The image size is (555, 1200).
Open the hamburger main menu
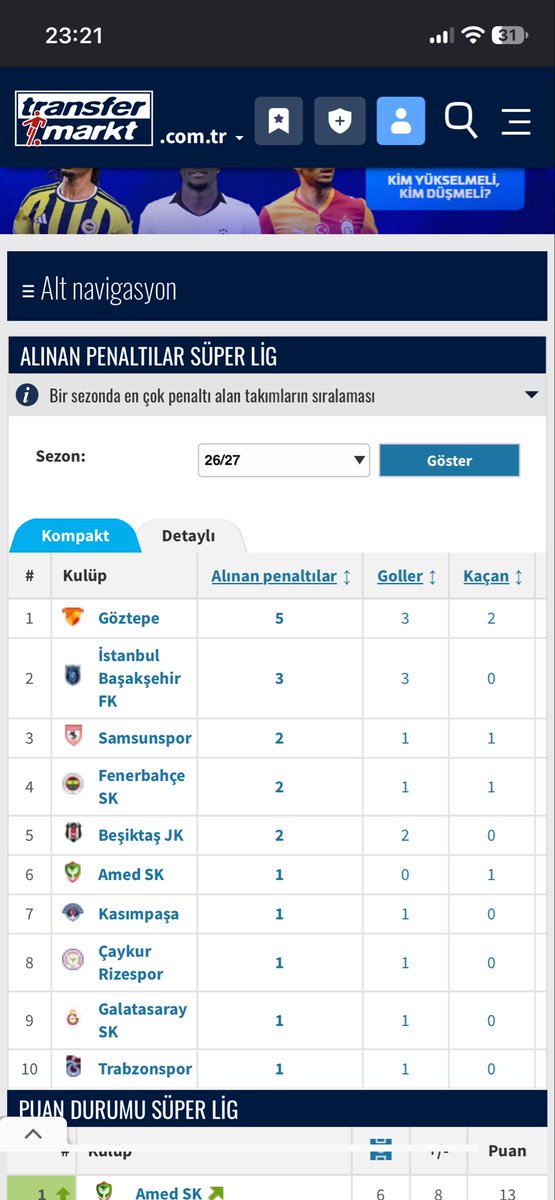(516, 121)
